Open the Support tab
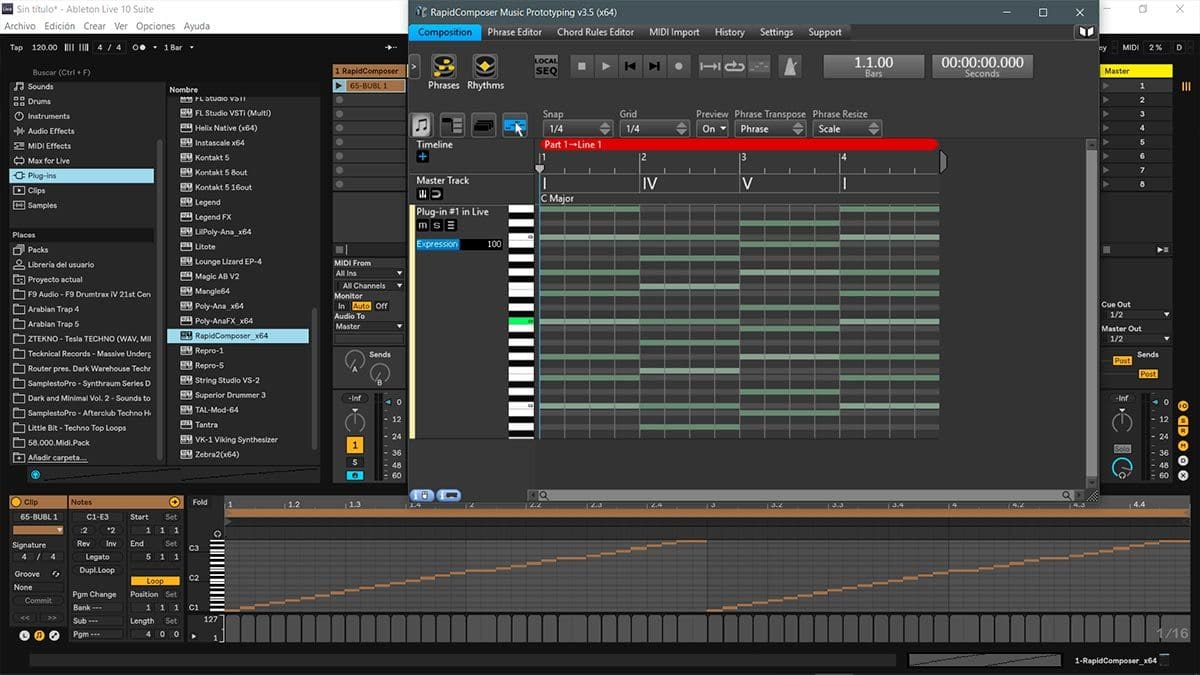The width and height of the screenshot is (1200, 675). point(825,32)
